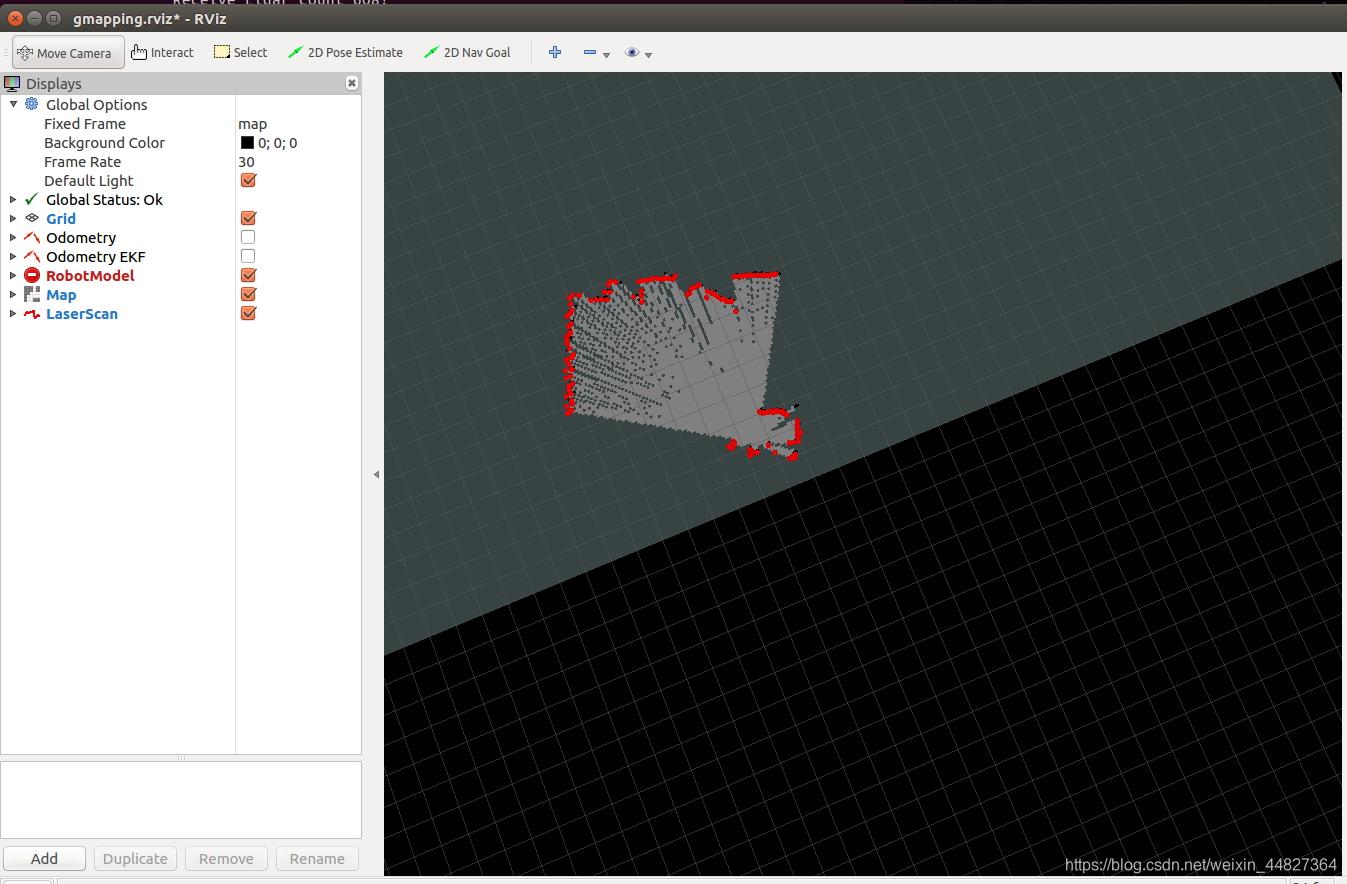Image resolution: width=1347 pixels, height=884 pixels.
Task: Maximize the RViz window
Action: pos(53,18)
